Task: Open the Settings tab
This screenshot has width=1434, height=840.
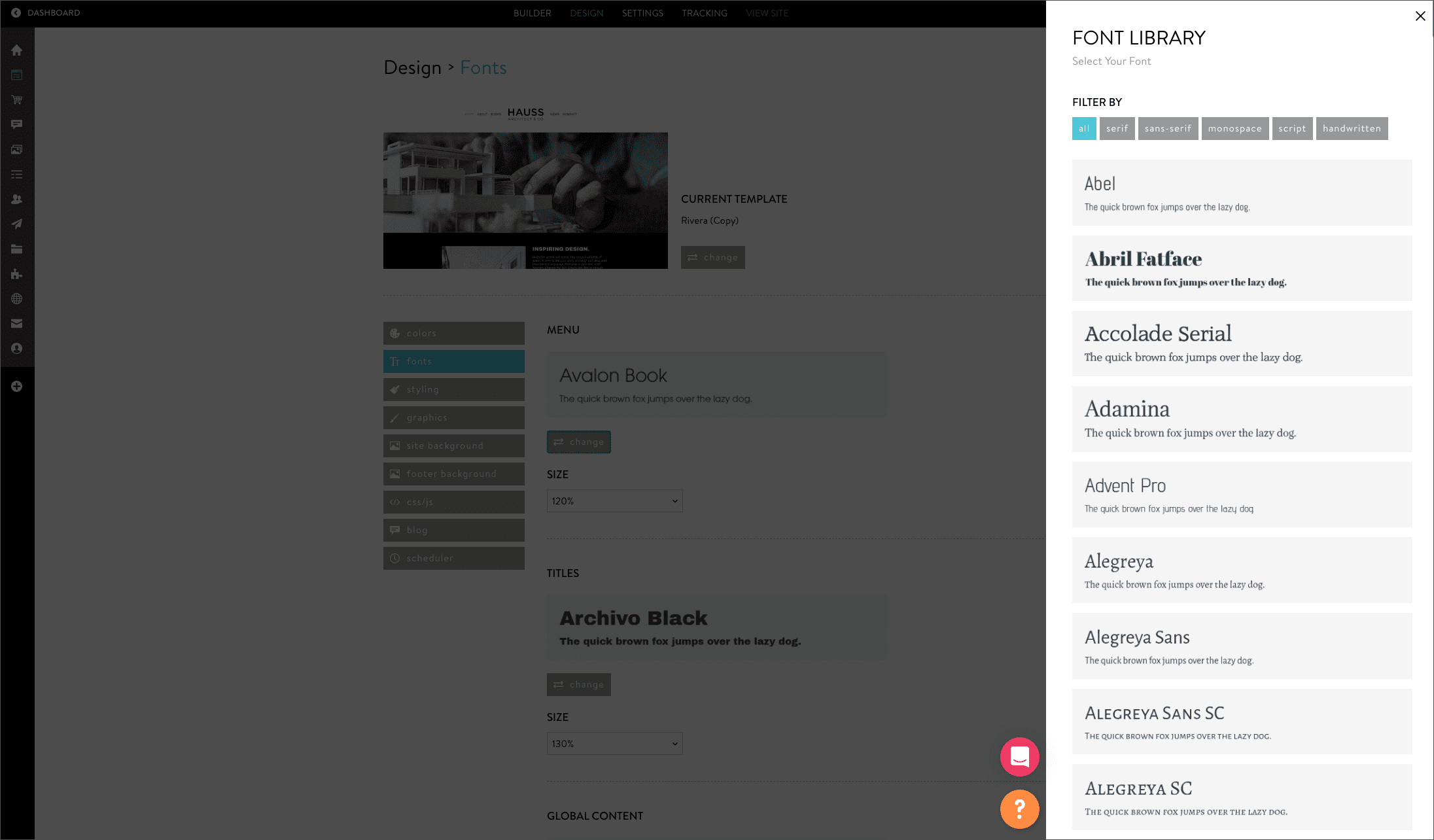Action: [642, 13]
